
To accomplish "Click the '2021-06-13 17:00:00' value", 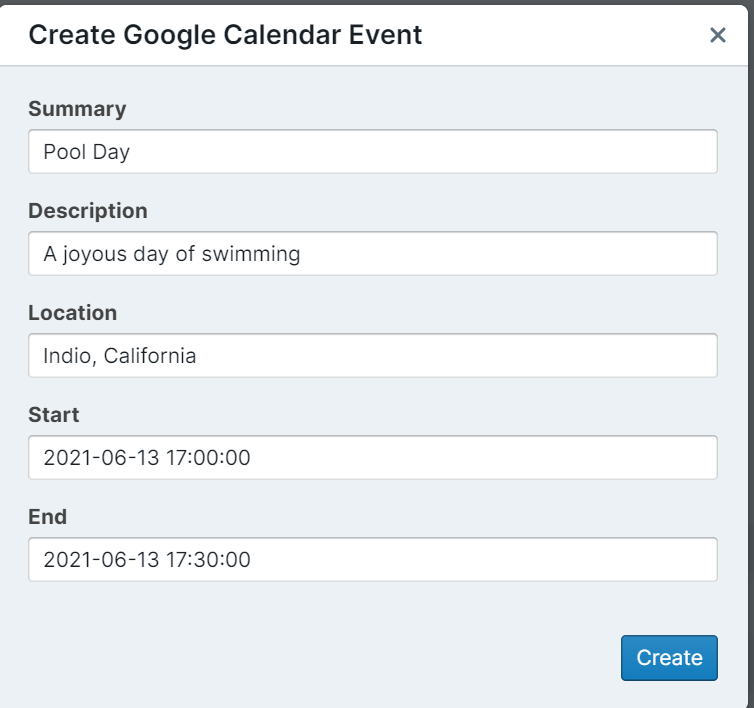I will 147,459.
